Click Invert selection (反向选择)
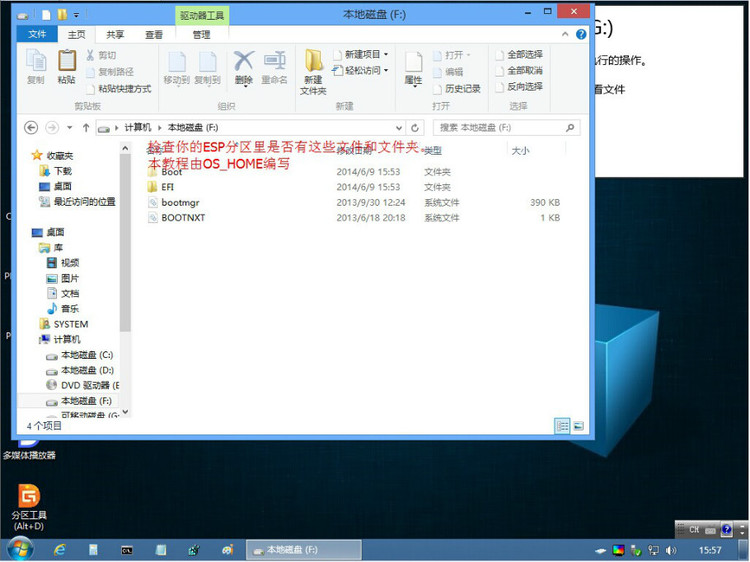The image size is (750, 562). point(519,87)
